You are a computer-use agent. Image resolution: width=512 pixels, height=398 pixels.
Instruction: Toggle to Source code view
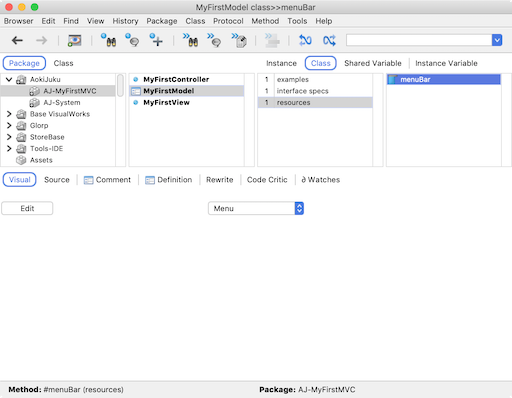57,180
